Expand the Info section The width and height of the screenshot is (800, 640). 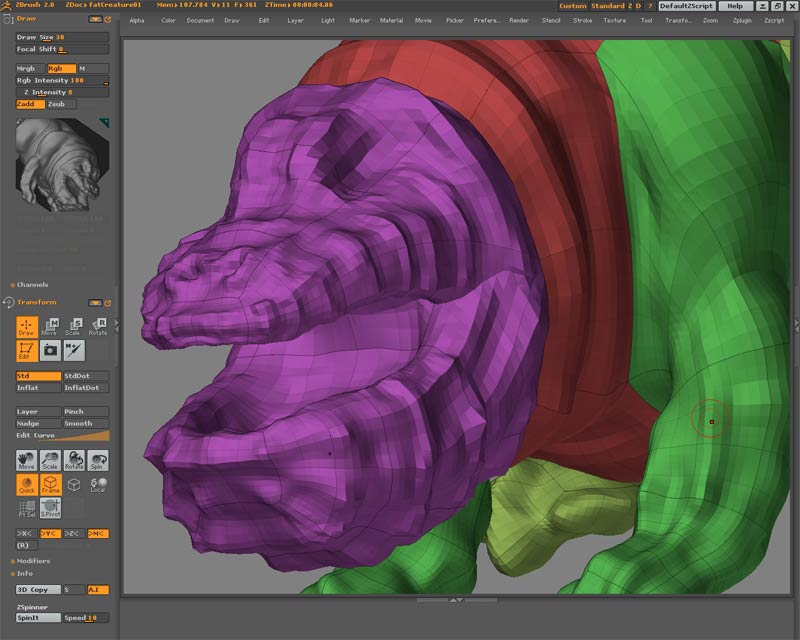pos(25,573)
